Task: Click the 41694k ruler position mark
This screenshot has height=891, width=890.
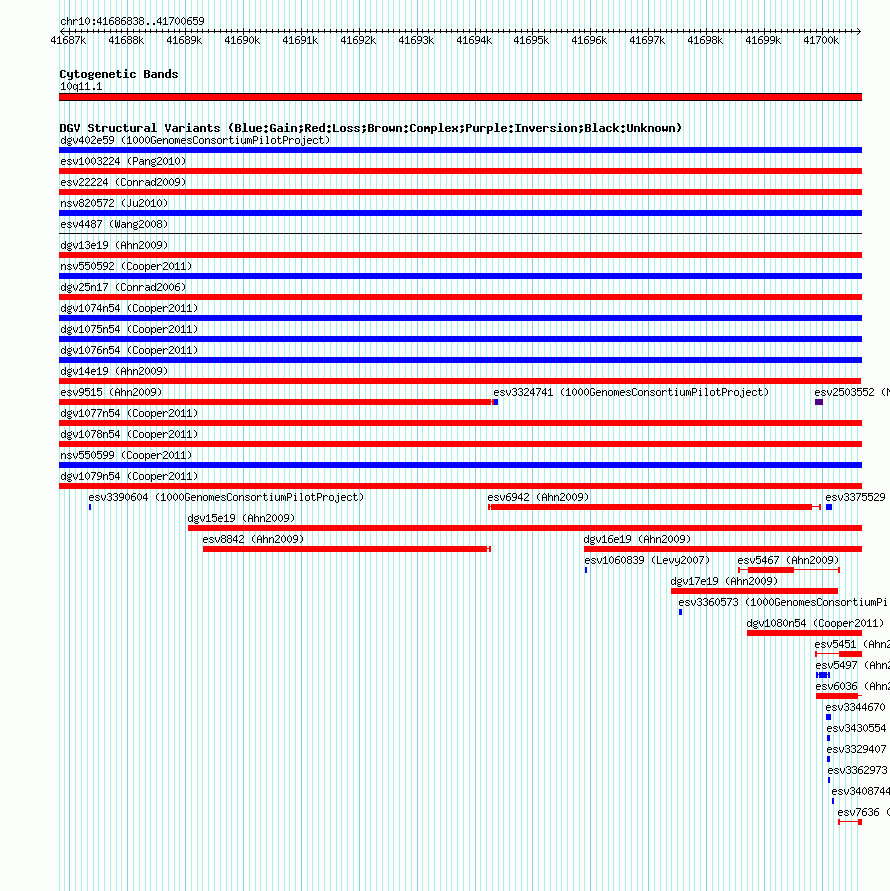Action: pyautogui.click(x=474, y=40)
